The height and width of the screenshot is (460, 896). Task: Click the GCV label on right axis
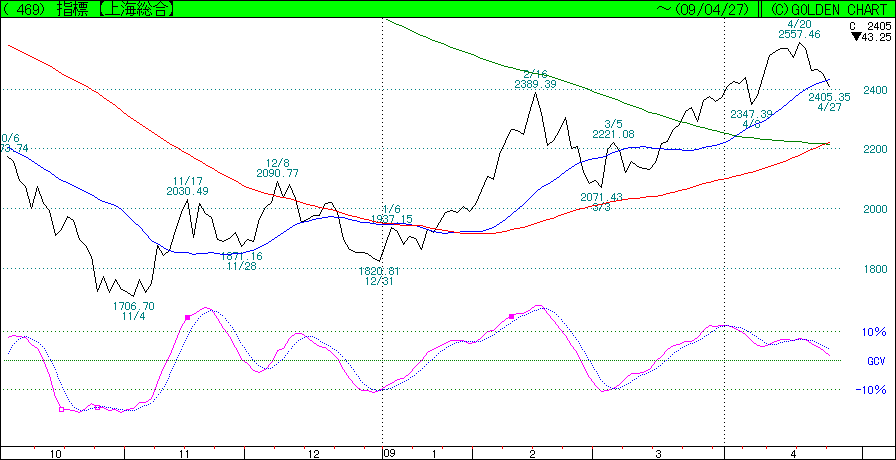click(x=875, y=361)
